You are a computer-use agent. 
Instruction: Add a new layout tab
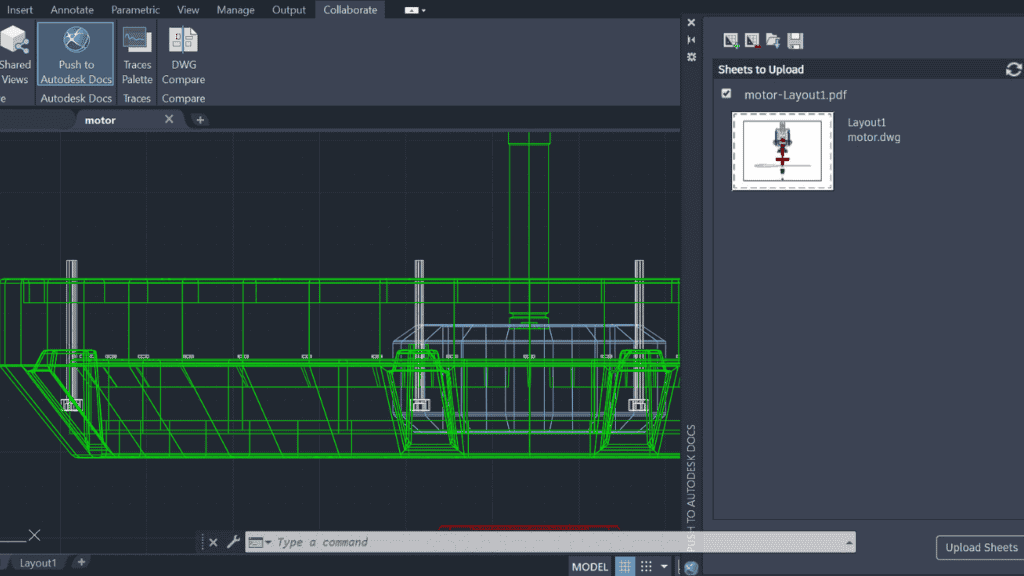pyautogui.click(x=82, y=562)
